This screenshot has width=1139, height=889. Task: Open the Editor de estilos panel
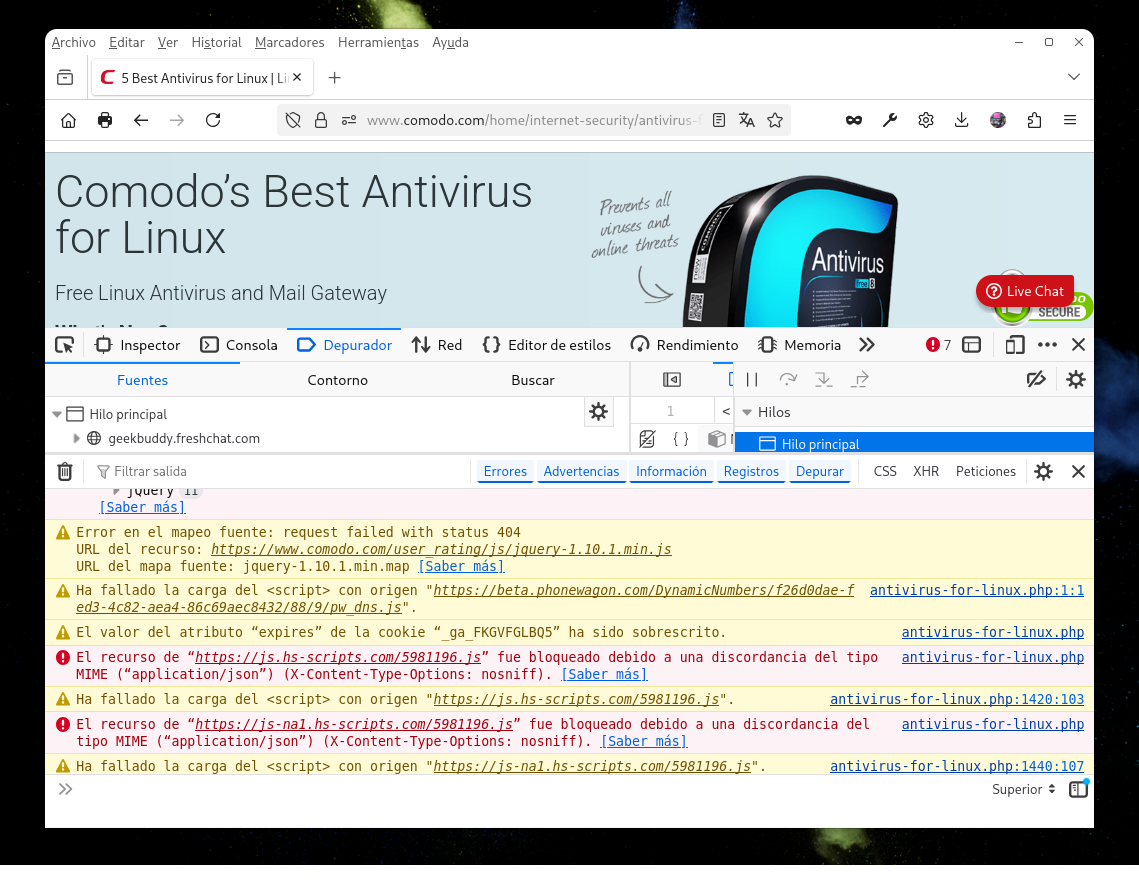tap(547, 345)
